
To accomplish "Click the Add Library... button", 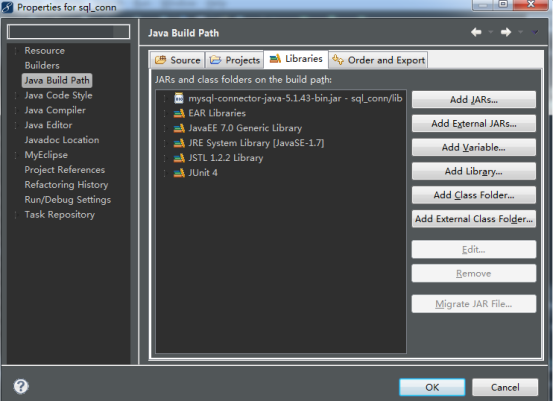I will [x=473, y=171].
